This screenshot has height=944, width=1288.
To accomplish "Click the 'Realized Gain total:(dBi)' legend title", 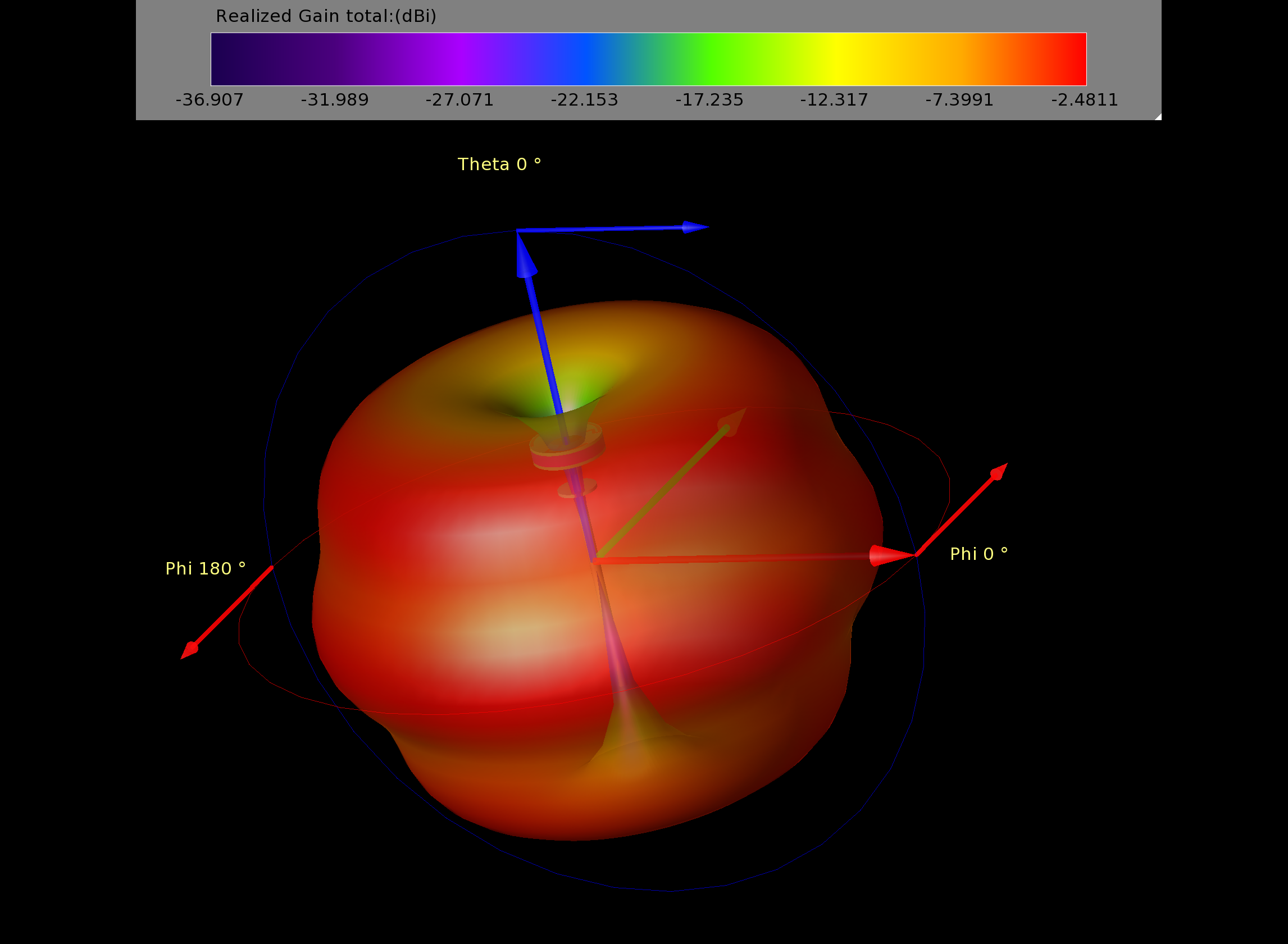I will (326, 16).
